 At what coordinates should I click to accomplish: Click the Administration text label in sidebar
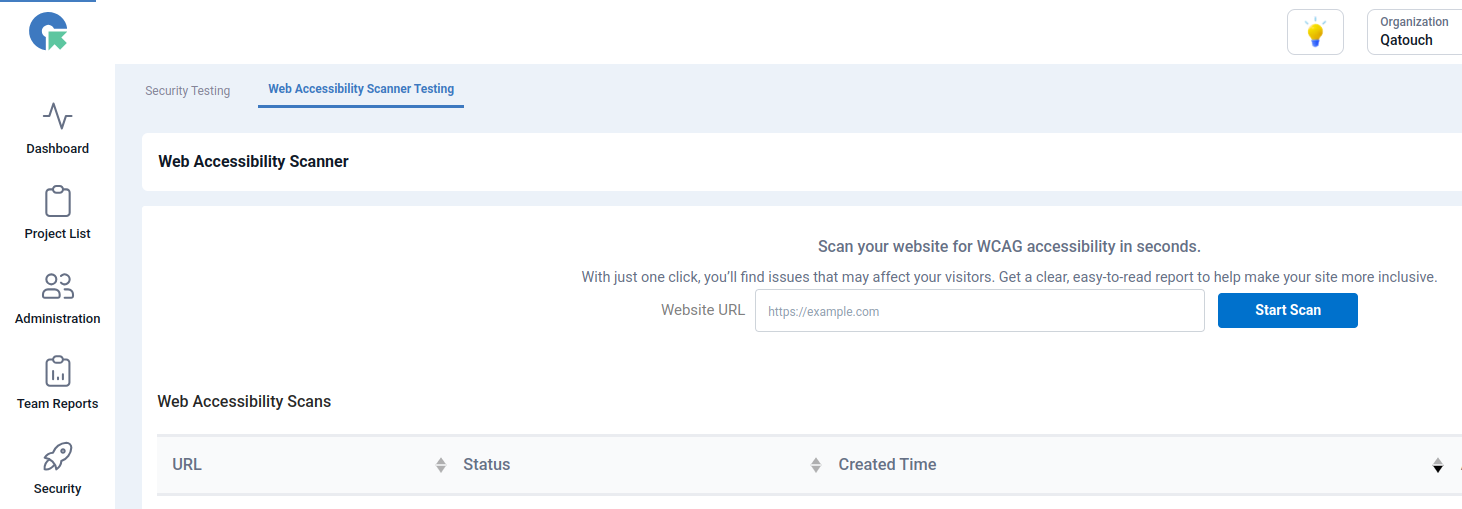57,319
